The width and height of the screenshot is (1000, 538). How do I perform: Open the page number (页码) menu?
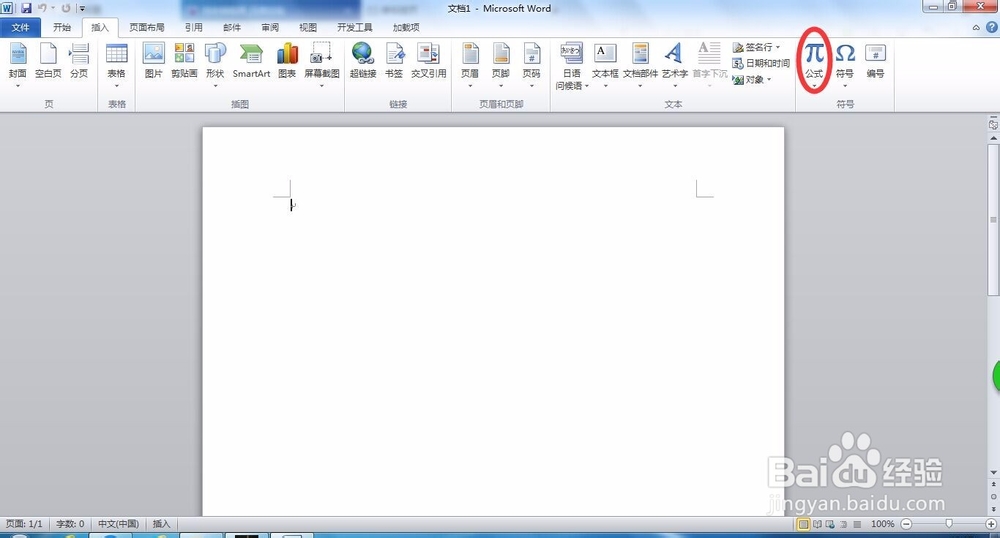531,66
